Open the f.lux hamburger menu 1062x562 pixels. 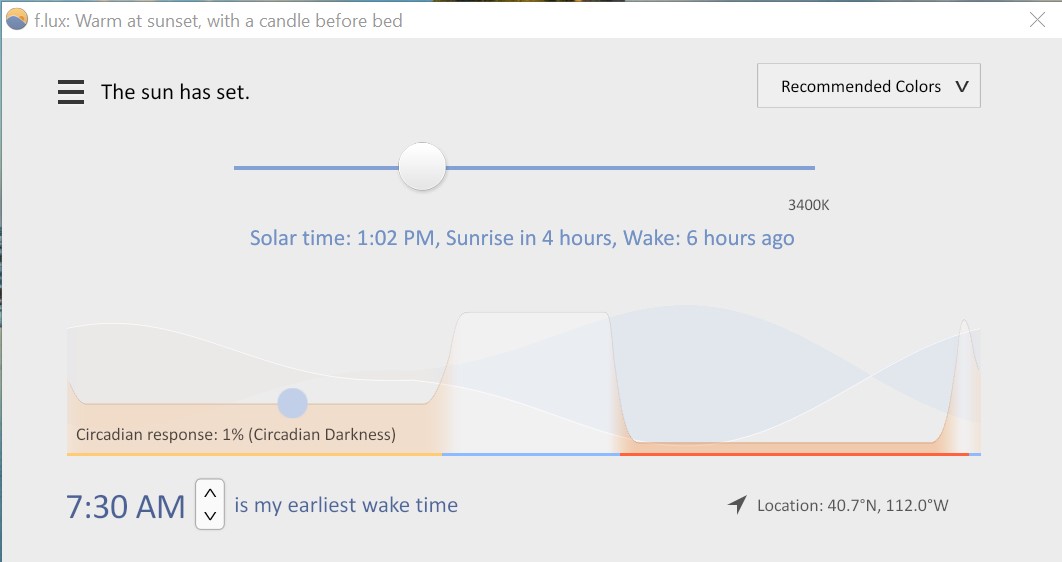coord(71,92)
